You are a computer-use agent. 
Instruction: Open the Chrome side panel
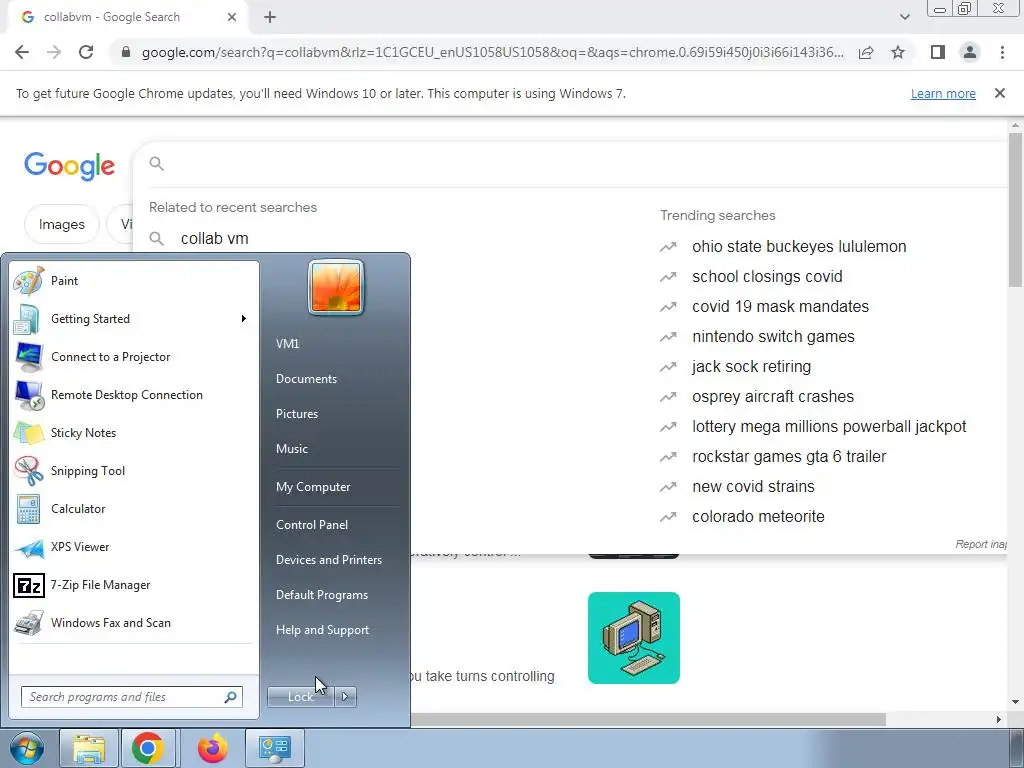(938, 52)
